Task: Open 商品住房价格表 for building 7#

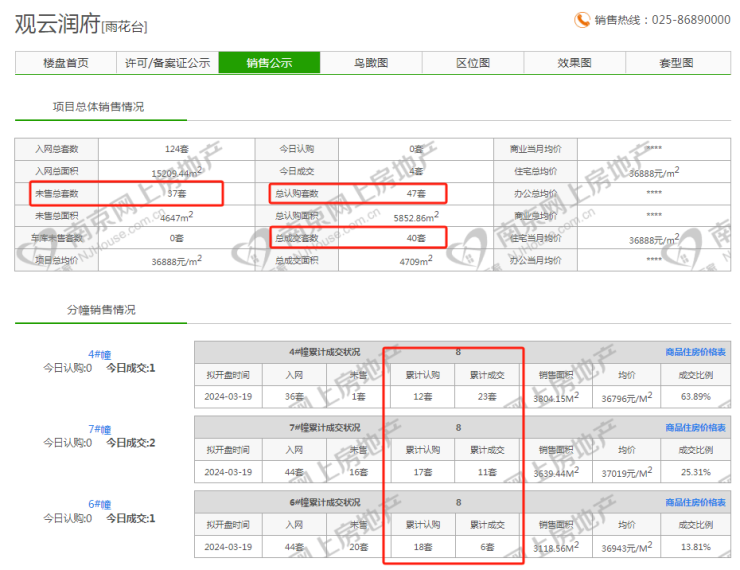Action: click(x=695, y=427)
